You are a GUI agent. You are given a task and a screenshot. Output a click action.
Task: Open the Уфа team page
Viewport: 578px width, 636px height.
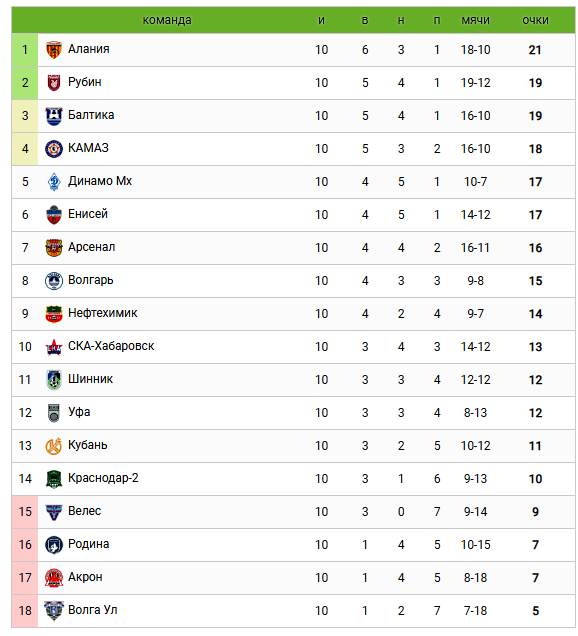point(79,412)
